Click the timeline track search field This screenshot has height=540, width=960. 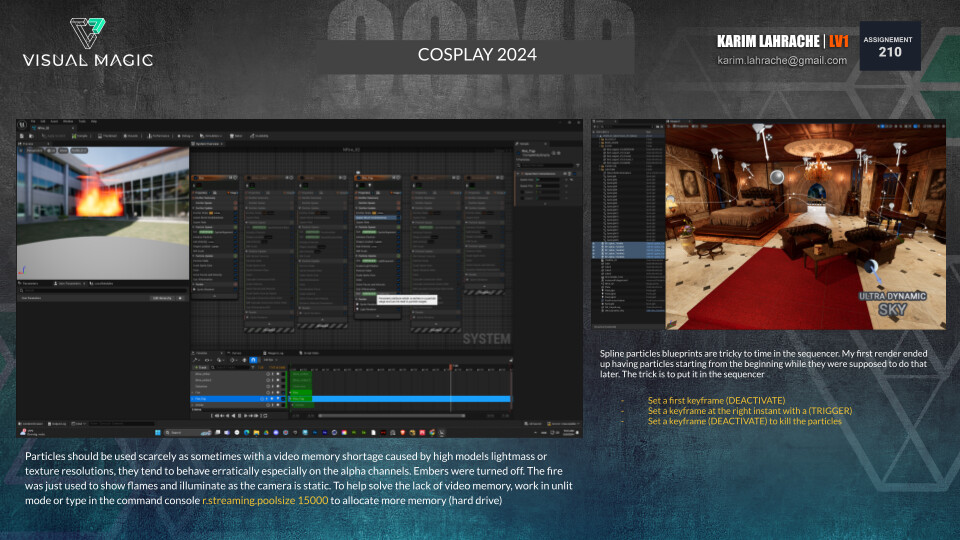tap(231, 367)
